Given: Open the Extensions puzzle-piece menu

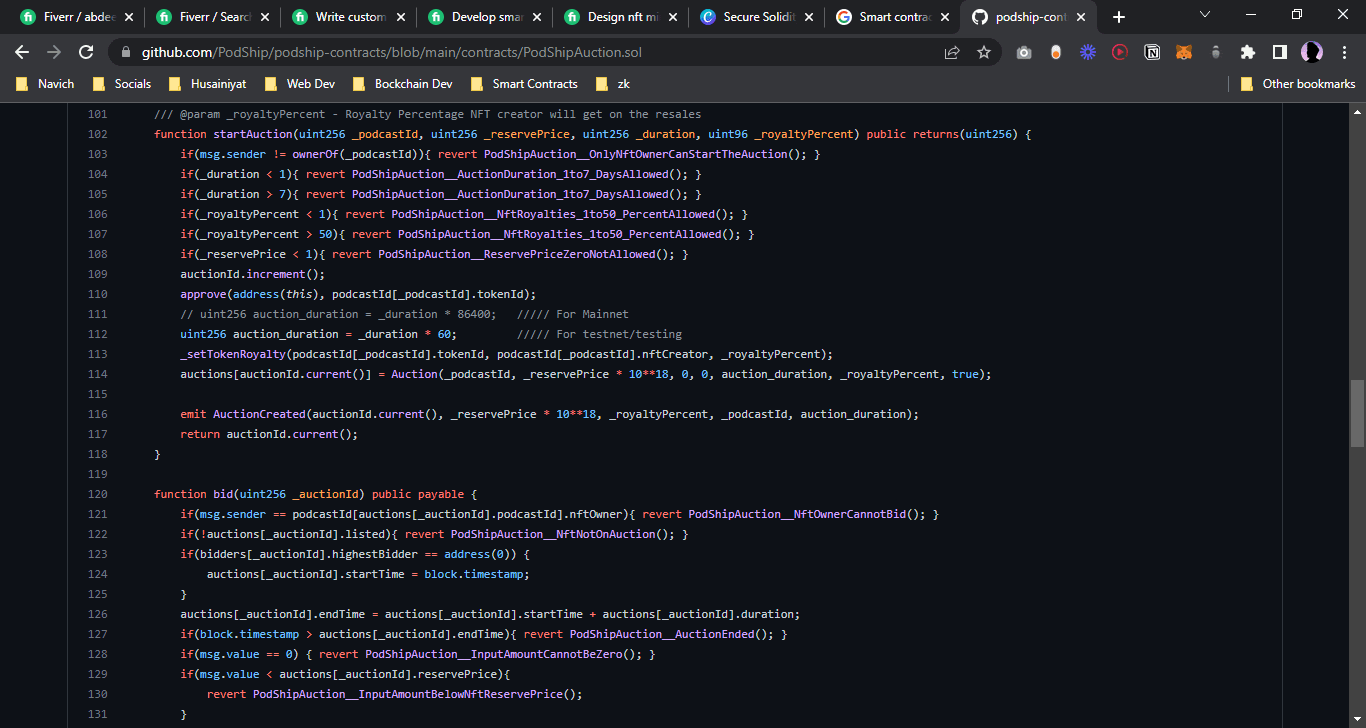Looking at the screenshot, I should pyautogui.click(x=1247, y=52).
